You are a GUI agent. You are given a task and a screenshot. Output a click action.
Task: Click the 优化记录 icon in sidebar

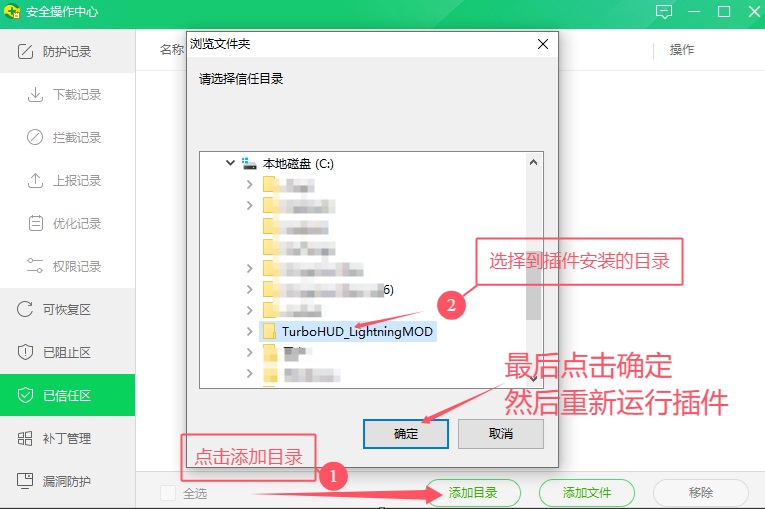[x=35, y=224]
